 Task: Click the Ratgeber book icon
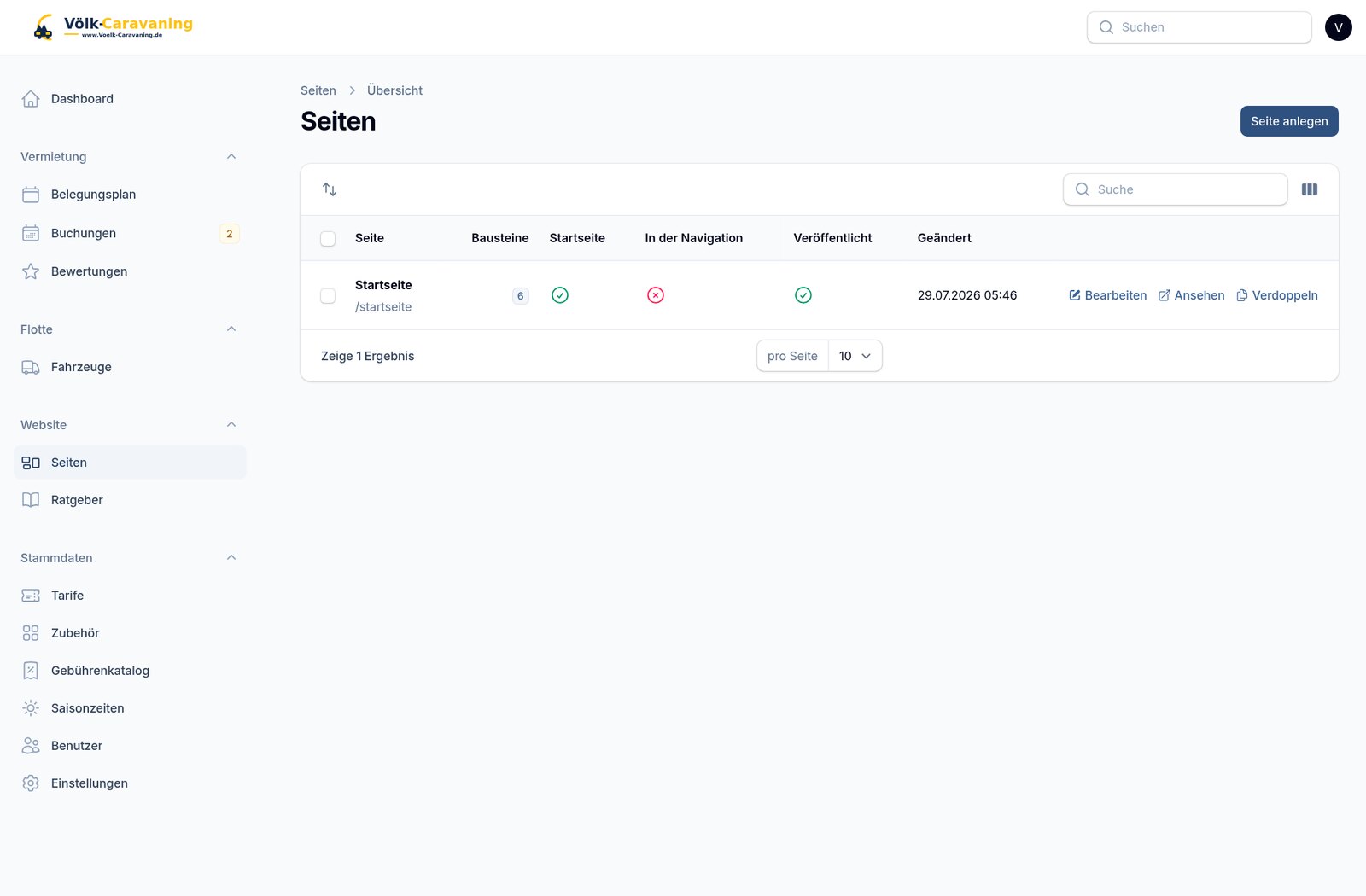coord(31,500)
